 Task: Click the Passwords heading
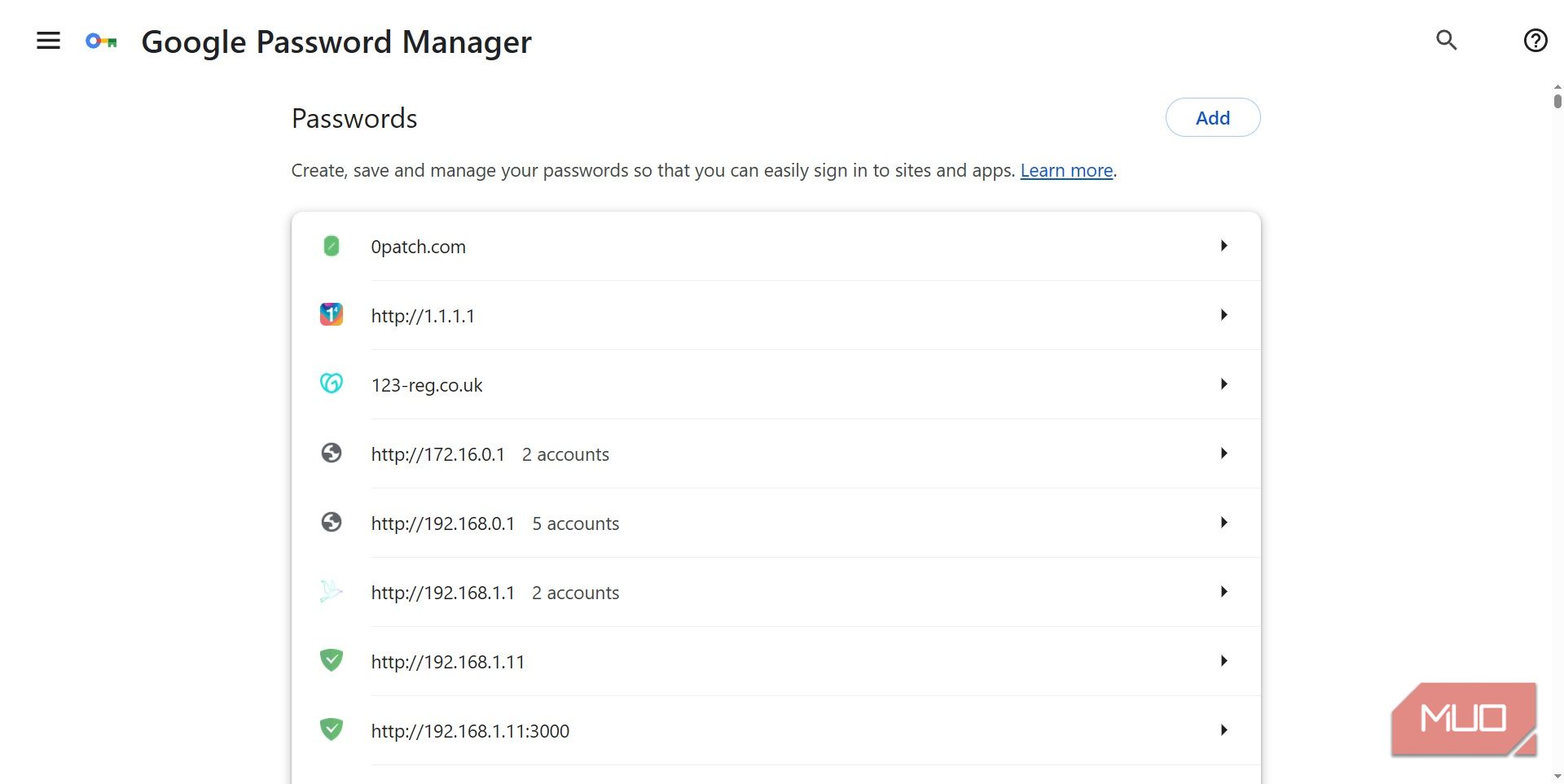[354, 118]
